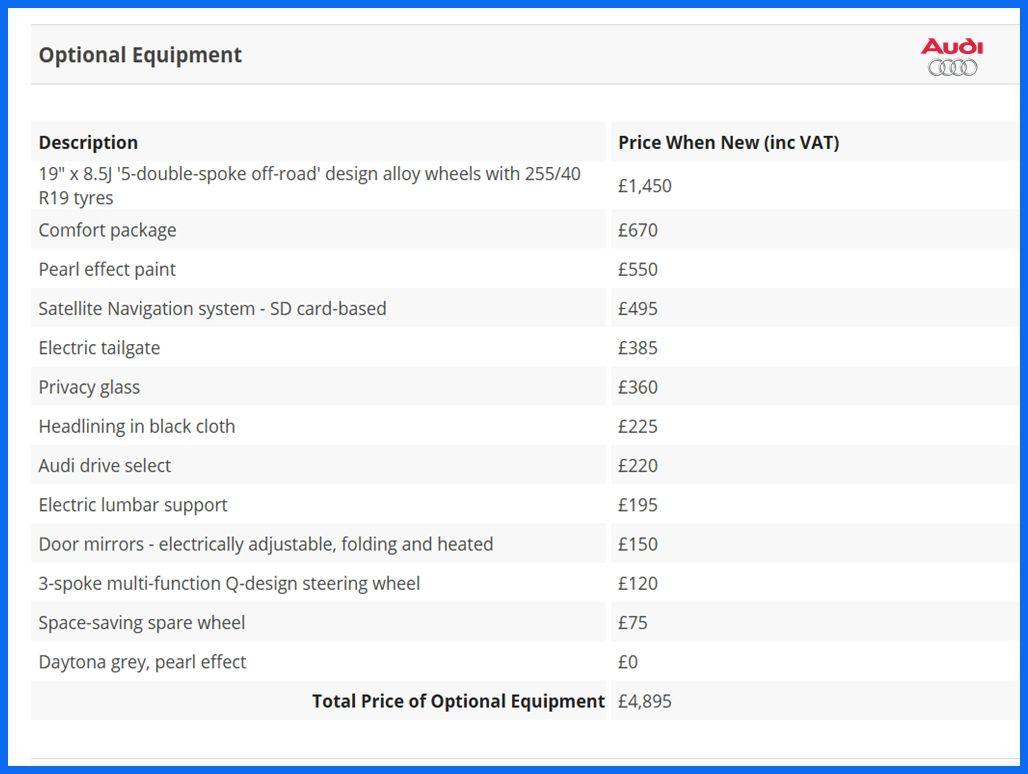
Task: Click the £1,450 wheel price
Action: 644,185
